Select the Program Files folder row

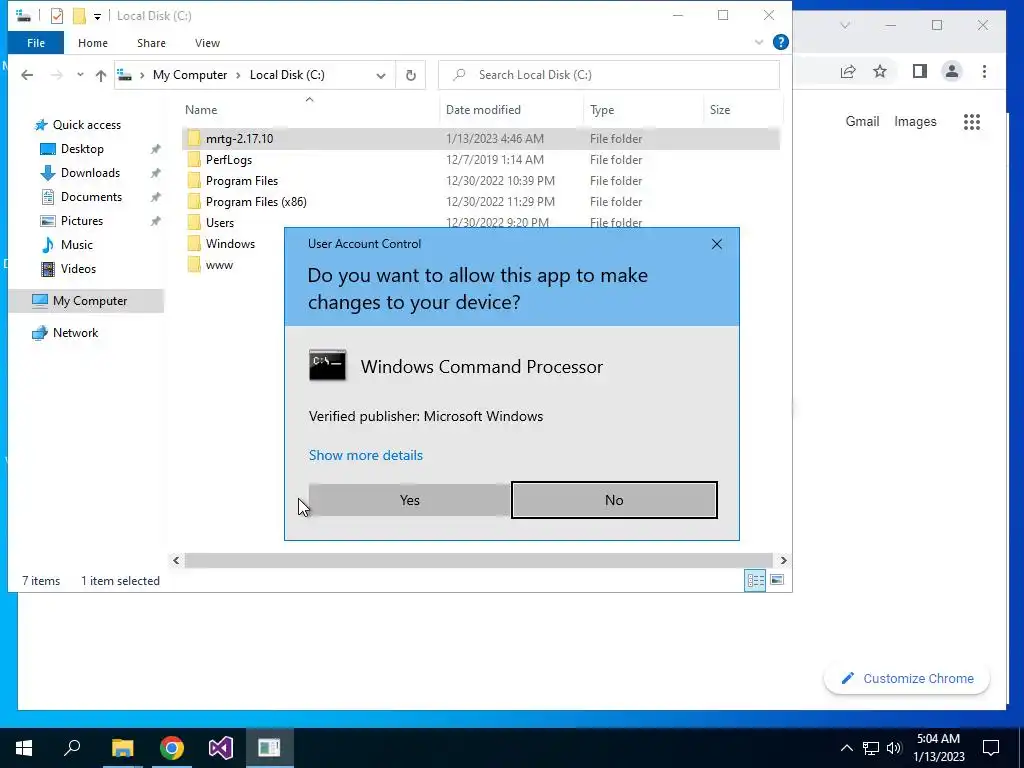tap(481, 181)
